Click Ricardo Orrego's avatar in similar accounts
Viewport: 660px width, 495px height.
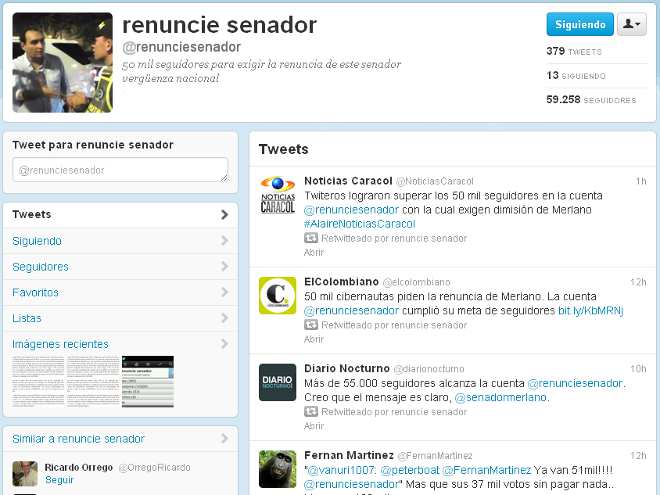pos(25,473)
